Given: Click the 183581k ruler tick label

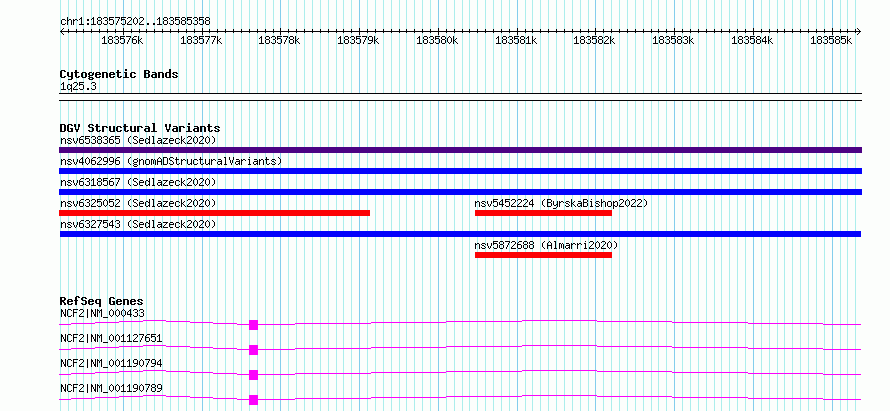Looking at the screenshot, I should coord(517,41).
